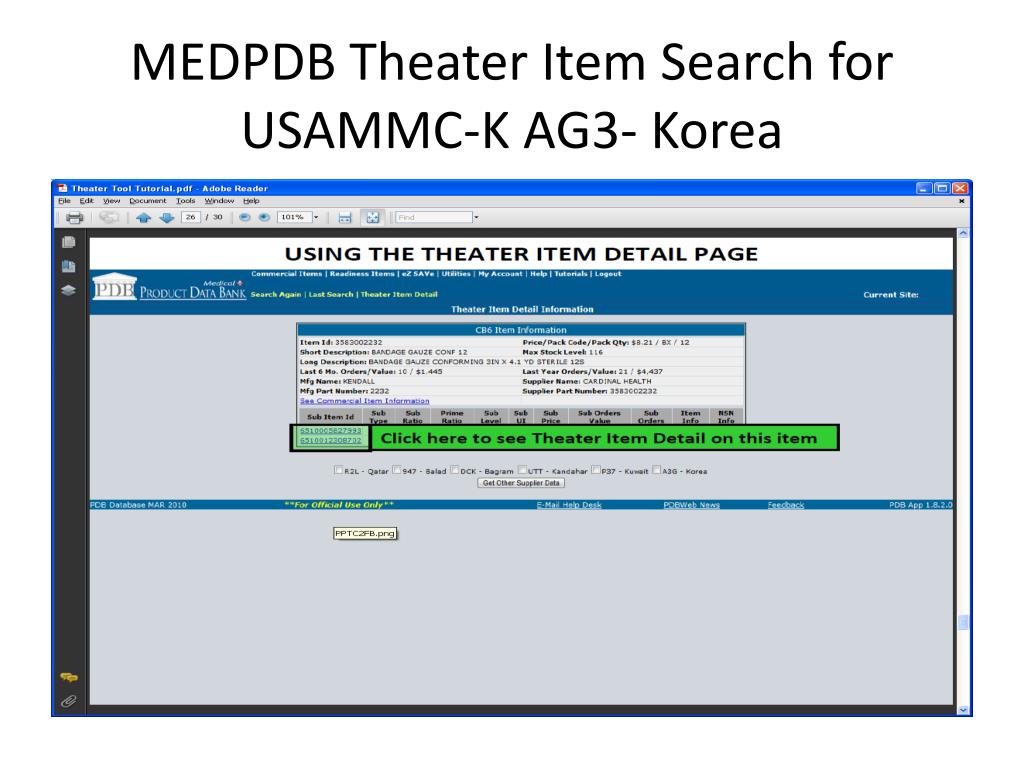Image resolution: width=1024 pixels, height=768 pixels.
Task: Check the A3G - Korea checkbox
Action: coord(656,470)
